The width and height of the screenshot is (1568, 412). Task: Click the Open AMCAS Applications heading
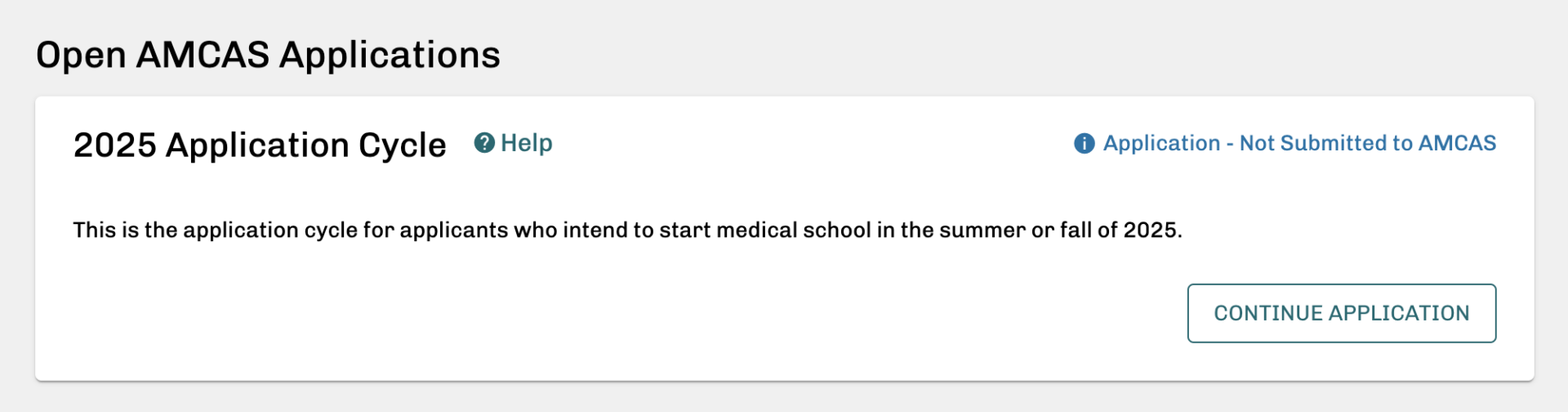point(268,56)
